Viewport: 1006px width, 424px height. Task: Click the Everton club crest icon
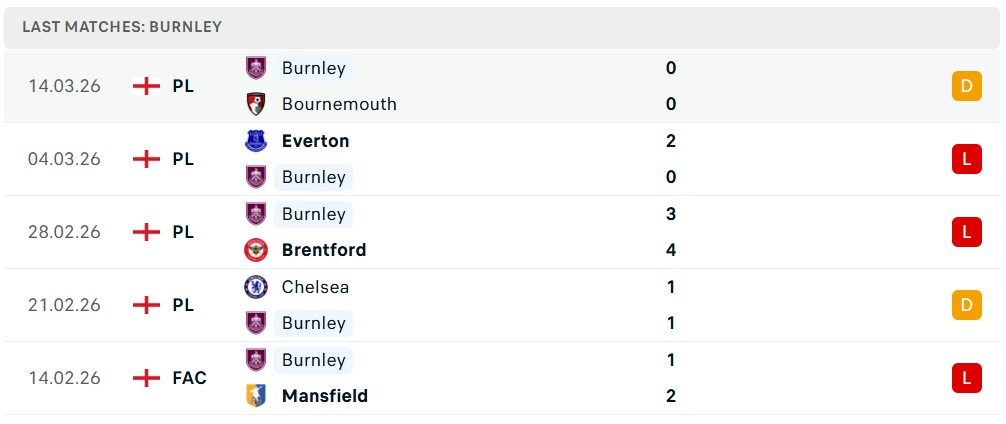(256, 141)
